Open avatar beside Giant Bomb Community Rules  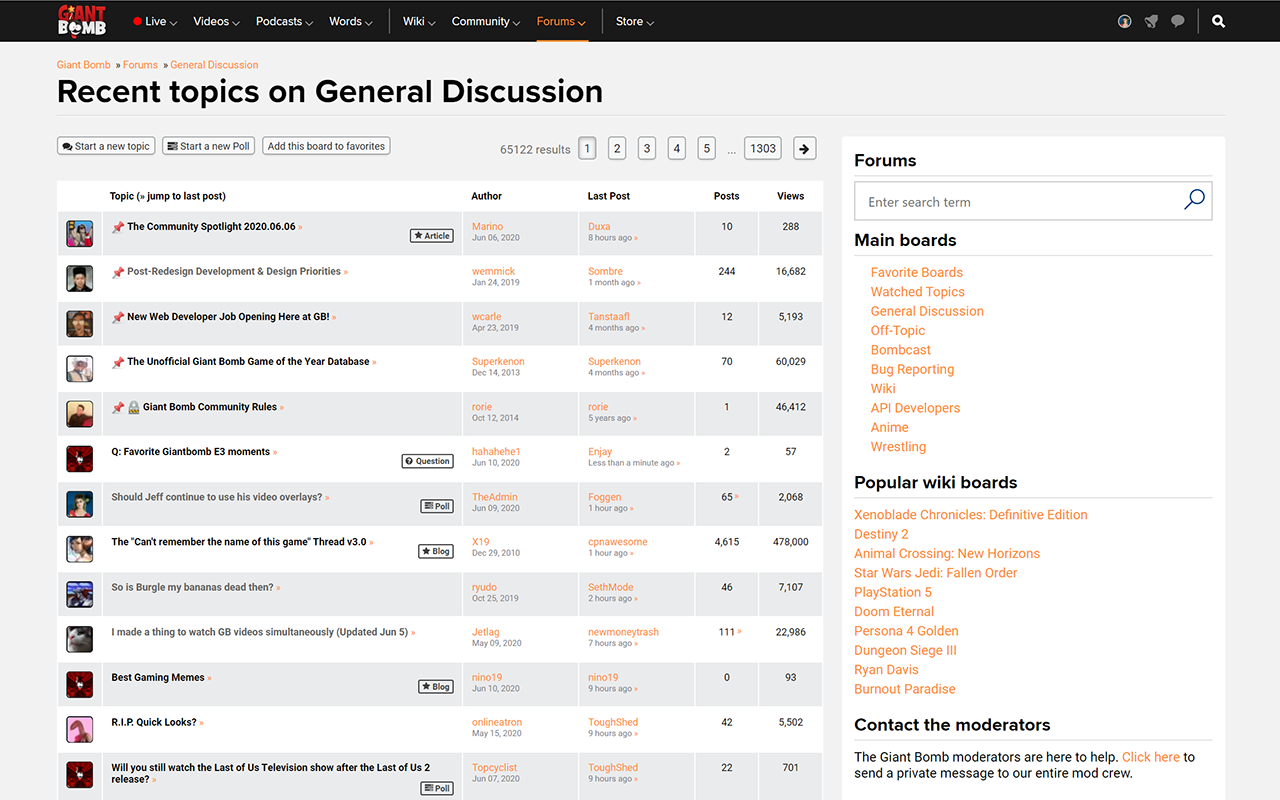point(80,414)
